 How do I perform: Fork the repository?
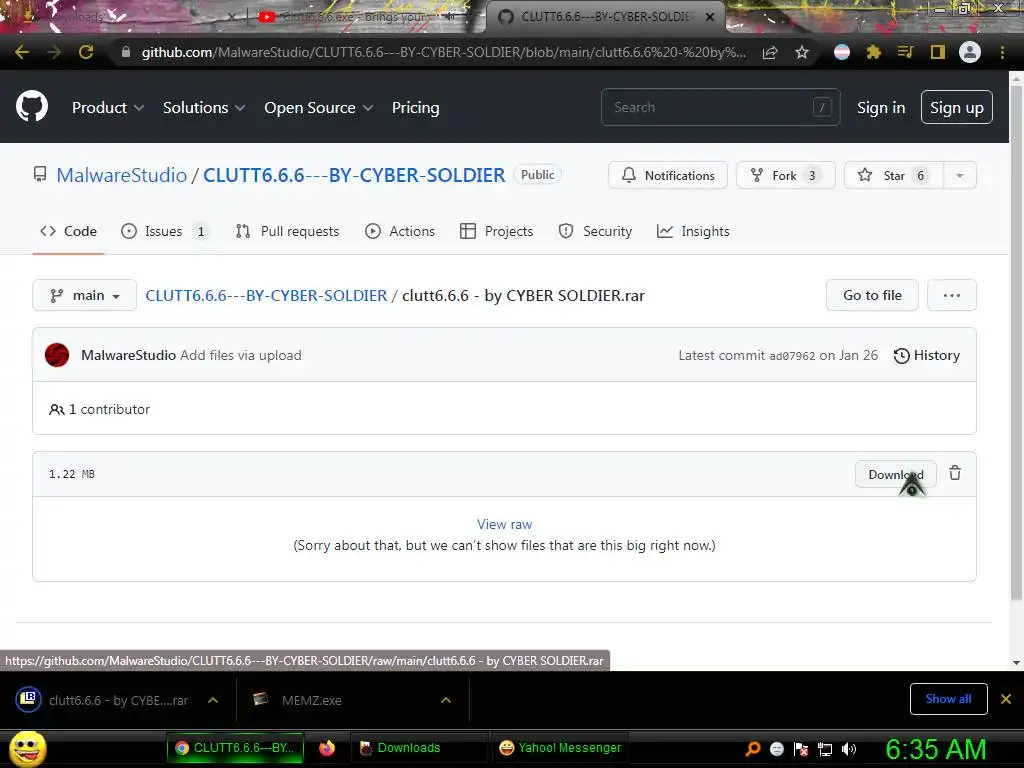click(786, 175)
